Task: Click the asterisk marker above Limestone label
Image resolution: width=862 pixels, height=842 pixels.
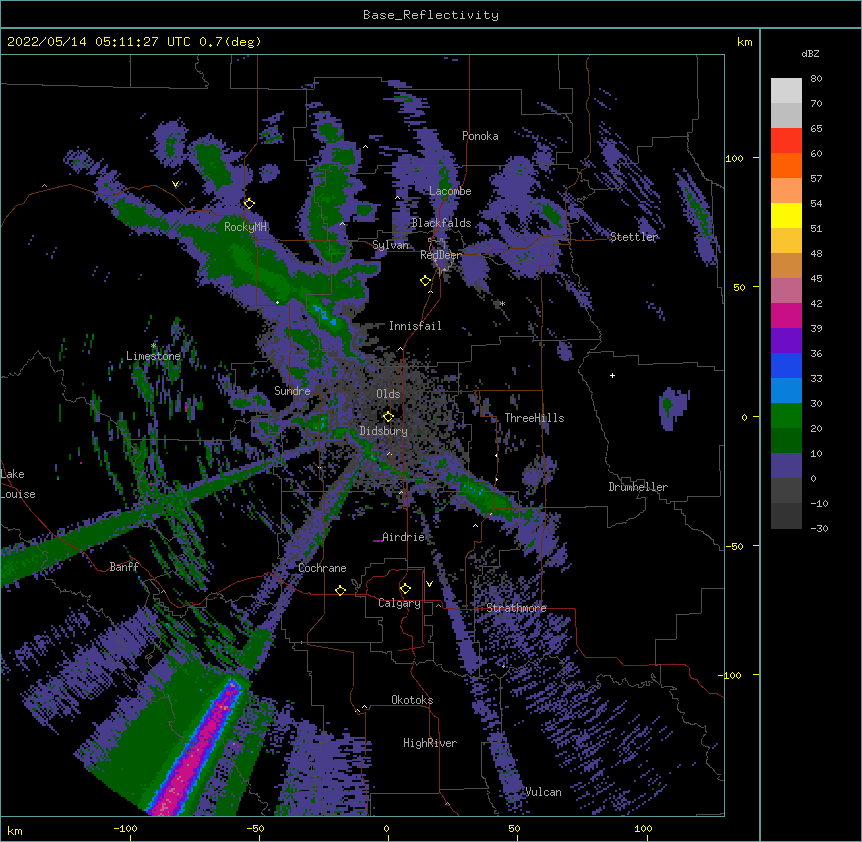Action: click(x=153, y=346)
